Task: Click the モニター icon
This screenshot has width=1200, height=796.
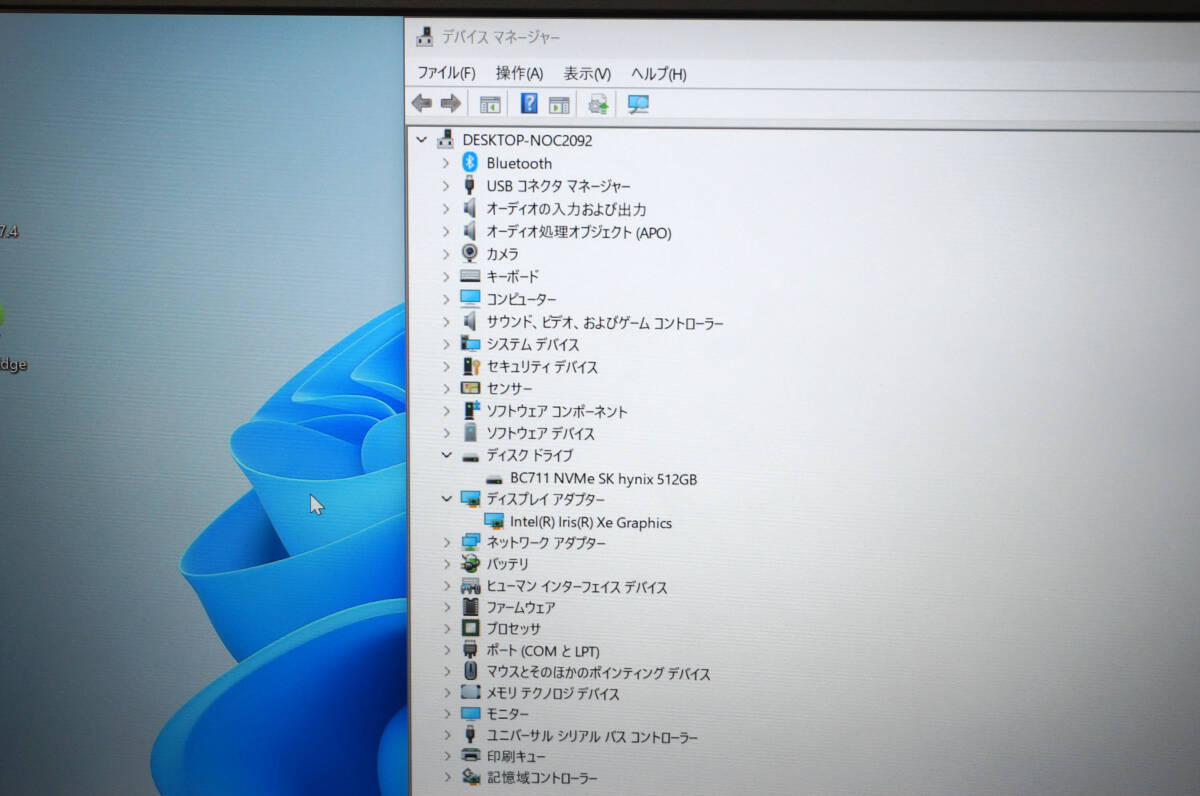Action: [471, 714]
